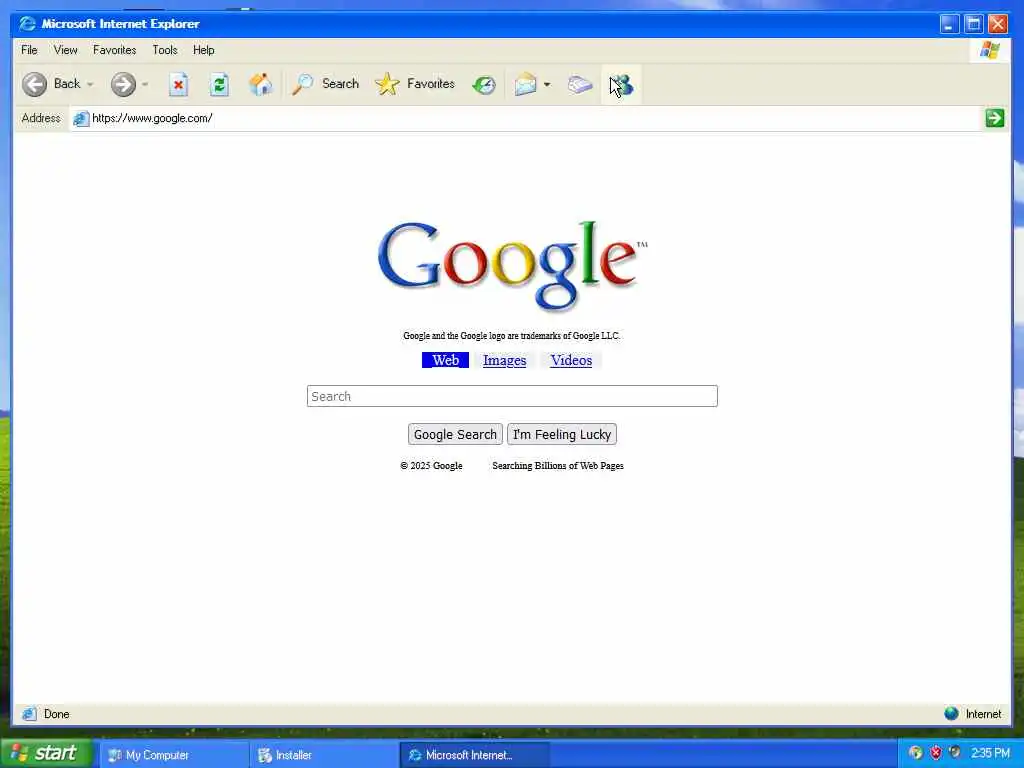This screenshot has height=768, width=1024.
Task: Launch Messenger icon in toolbar
Action: click(x=622, y=85)
